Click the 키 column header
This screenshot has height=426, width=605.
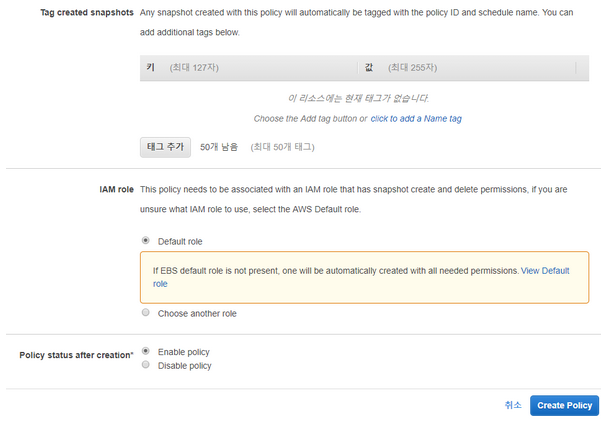click(150, 67)
